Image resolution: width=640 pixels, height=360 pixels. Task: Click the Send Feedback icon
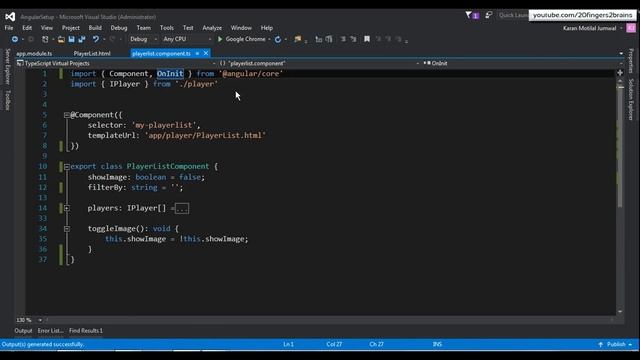click(489, 15)
